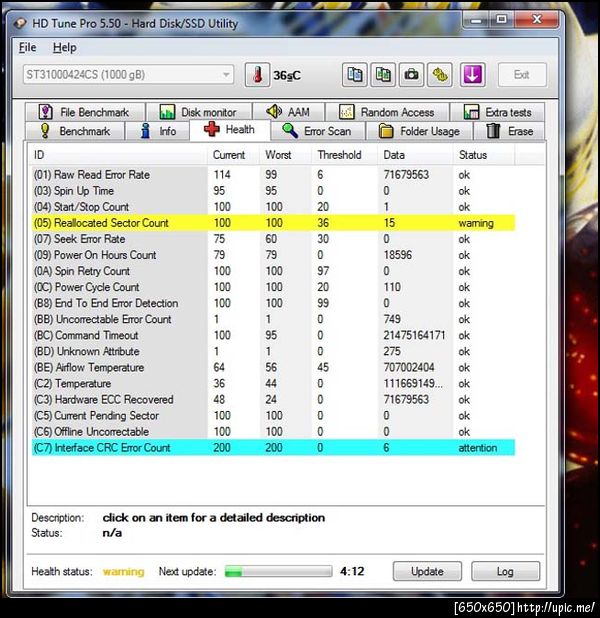This screenshot has height=618, width=600.
Task: Select the (C7) Interface CRC Error Count row
Action: [273, 448]
